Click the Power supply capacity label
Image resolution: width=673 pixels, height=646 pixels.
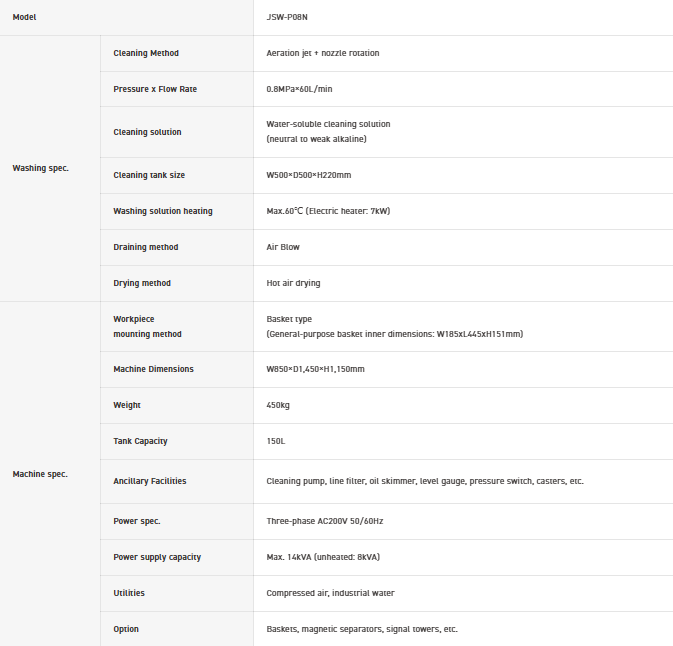tap(157, 557)
